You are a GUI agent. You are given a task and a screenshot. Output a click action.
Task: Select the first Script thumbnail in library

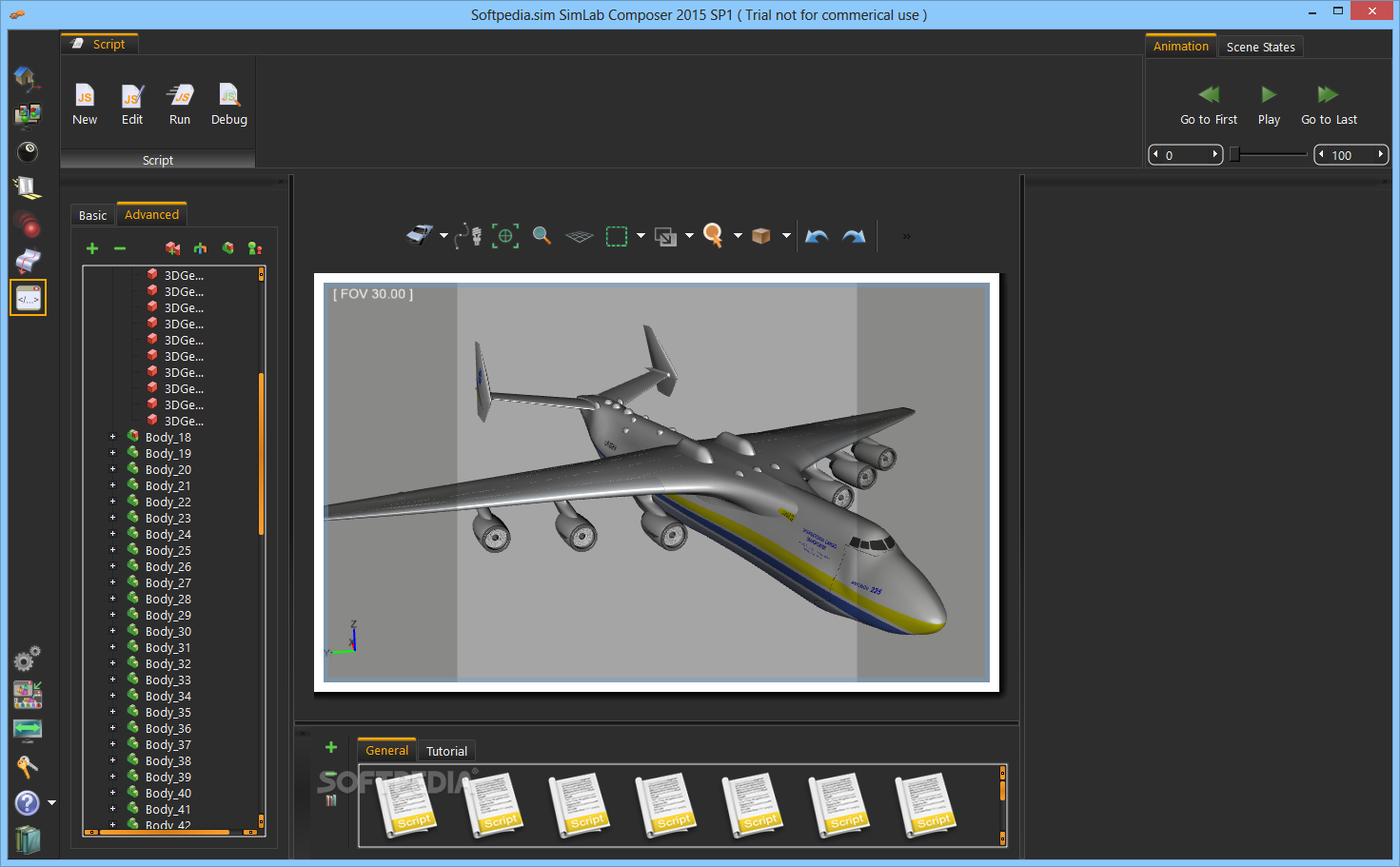[407, 805]
